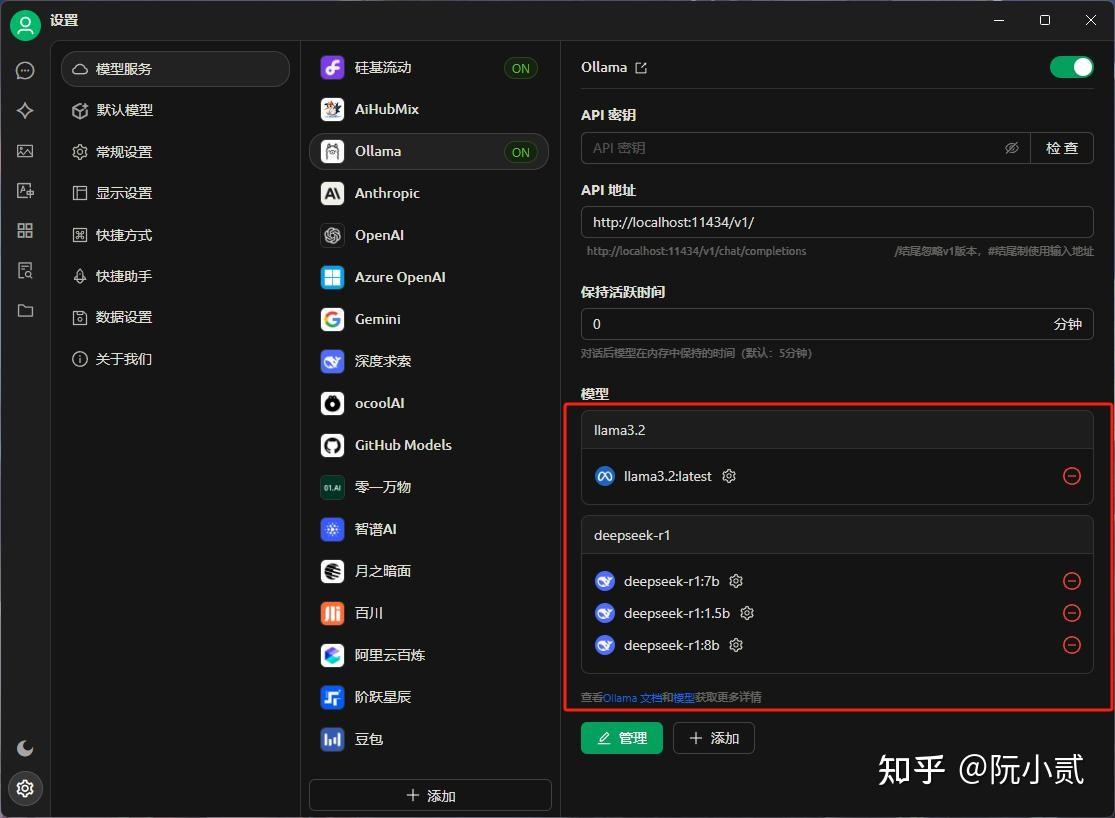Viewport: 1115px width, 818px height.
Task: Select the 显示设置 settings menu
Action: (x=176, y=193)
